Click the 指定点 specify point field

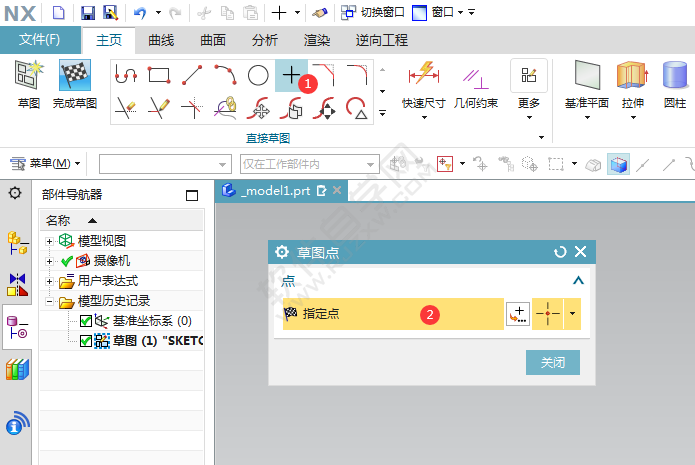393,314
